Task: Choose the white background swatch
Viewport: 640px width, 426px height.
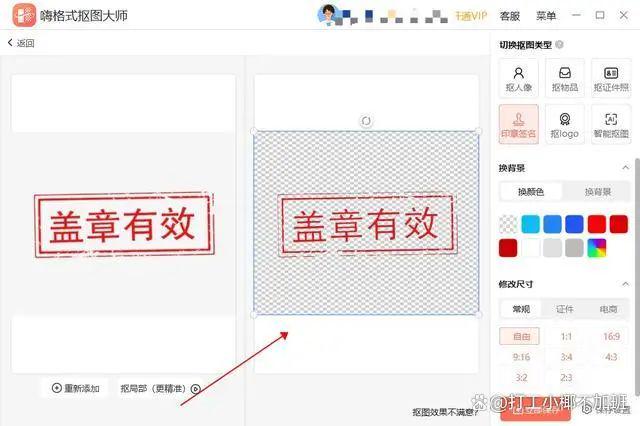Action: coord(530,248)
